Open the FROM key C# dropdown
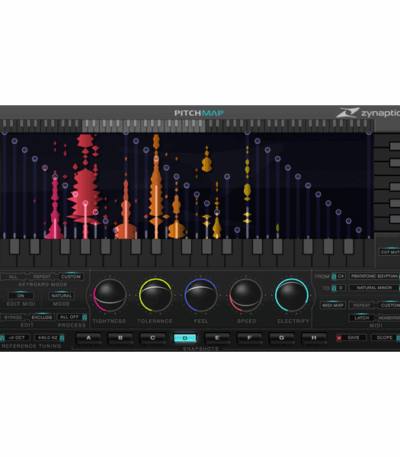This screenshot has height=457, width=400. pos(338,276)
